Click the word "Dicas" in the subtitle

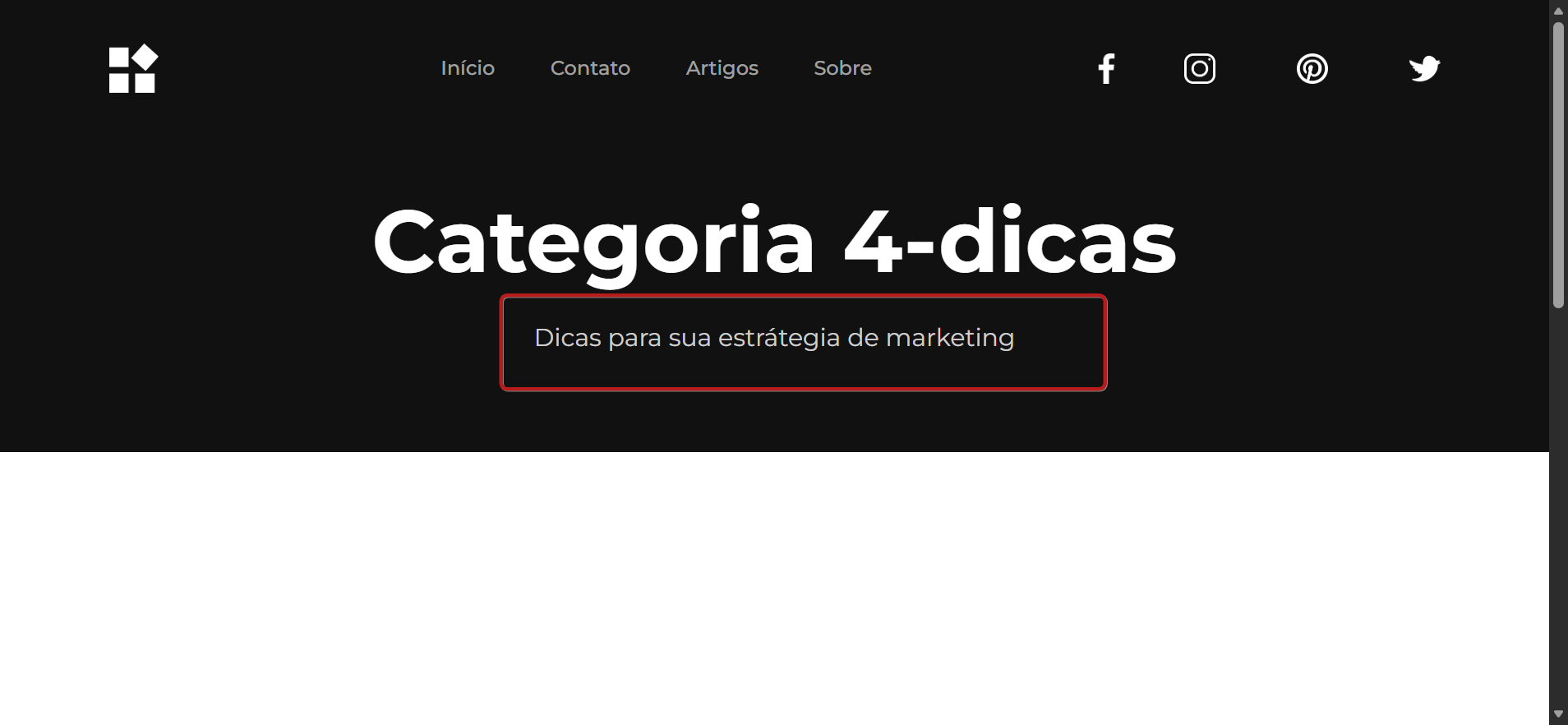568,338
